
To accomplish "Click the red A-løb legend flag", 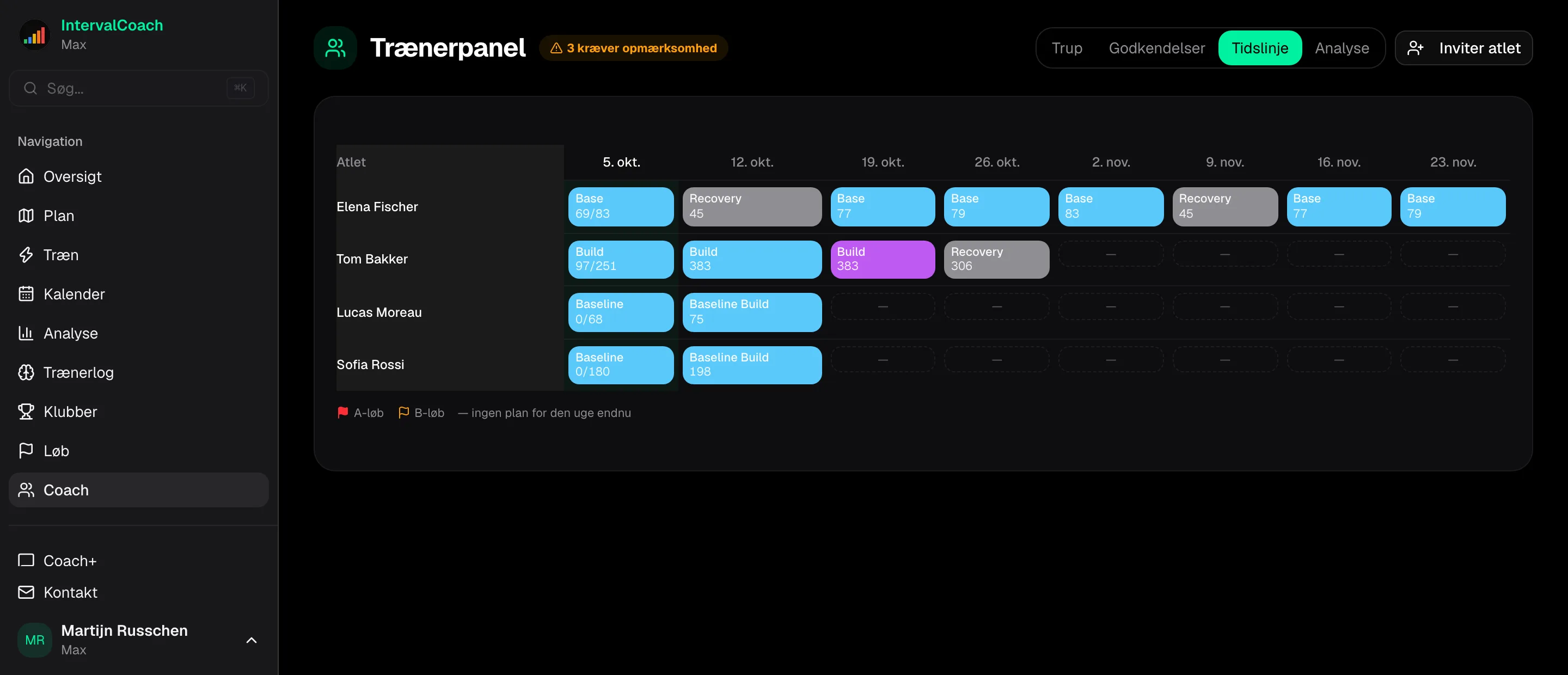I will click(342, 413).
